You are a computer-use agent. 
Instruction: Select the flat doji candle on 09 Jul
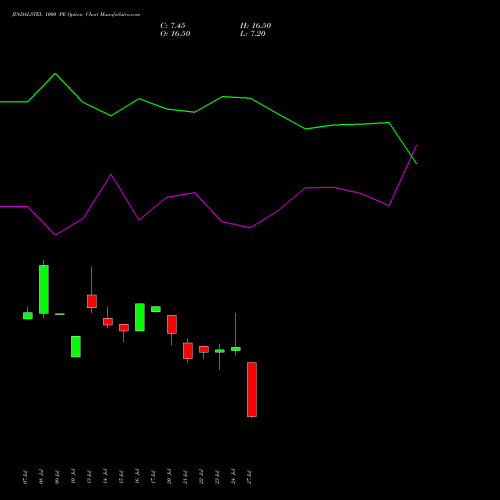(x=60, y=314)
